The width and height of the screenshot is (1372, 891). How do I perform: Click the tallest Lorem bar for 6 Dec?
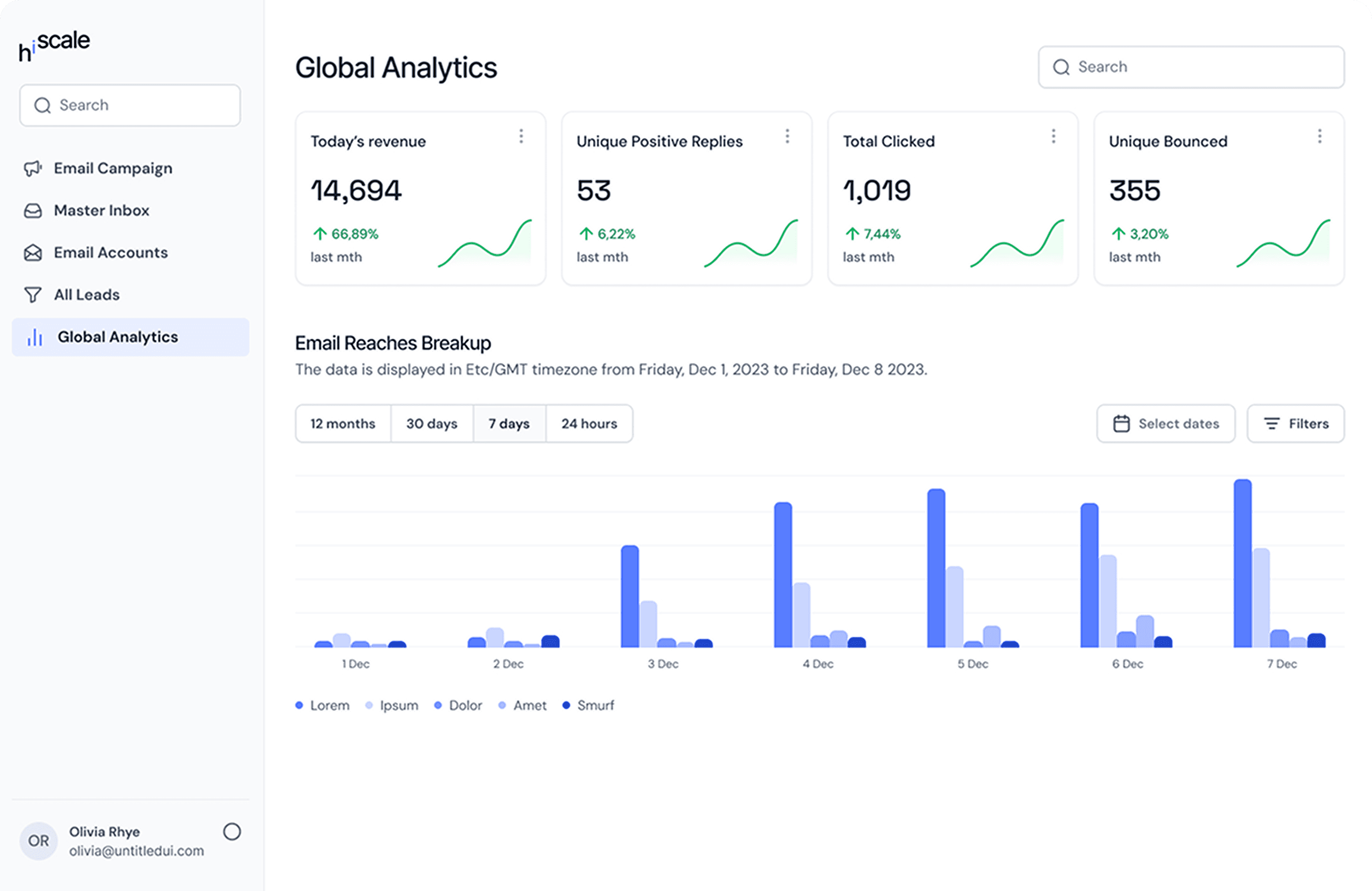click(x=1090, y=575)
